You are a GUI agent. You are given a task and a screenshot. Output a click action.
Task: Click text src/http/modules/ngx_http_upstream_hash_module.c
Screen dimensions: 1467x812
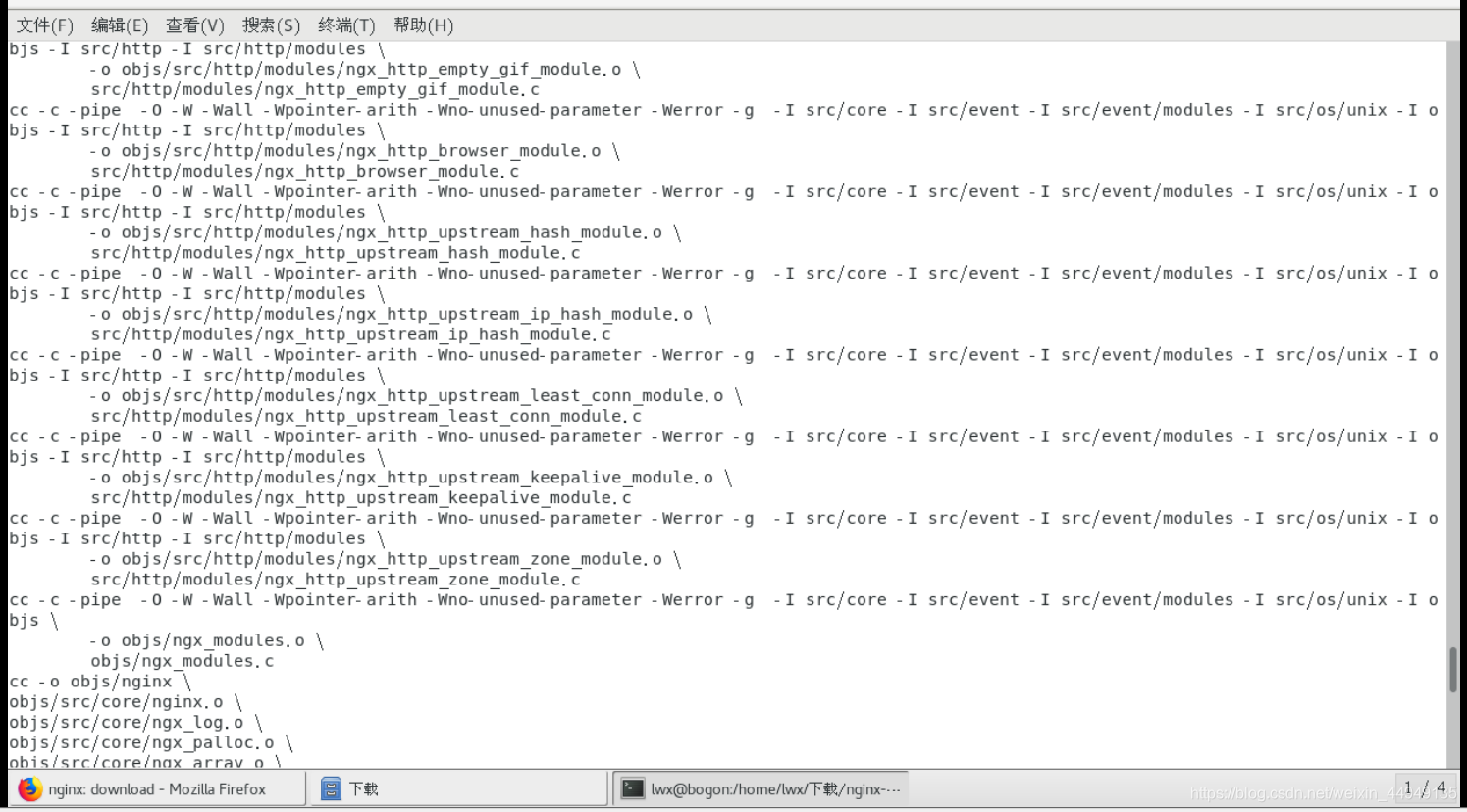click(336, 252)
